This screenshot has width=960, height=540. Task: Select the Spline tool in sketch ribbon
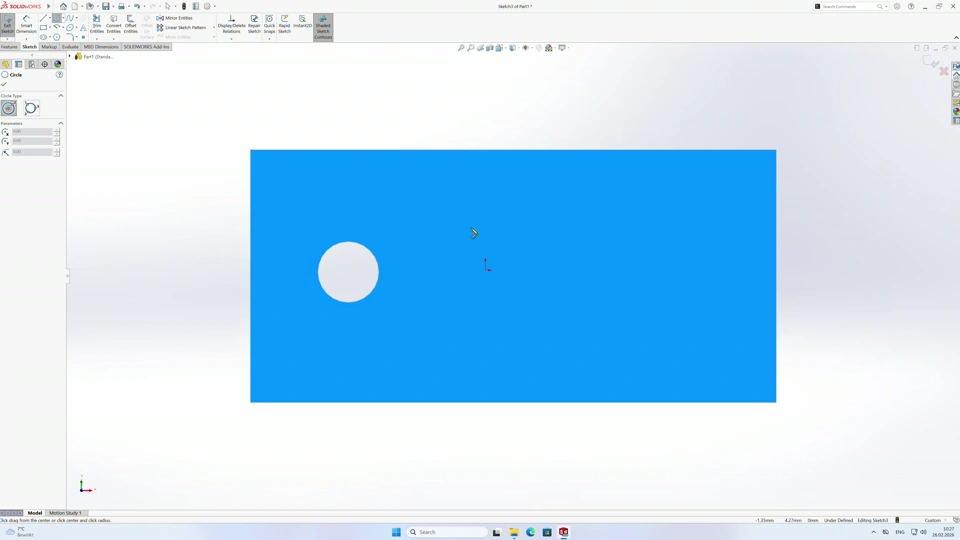tap(70, 18)
